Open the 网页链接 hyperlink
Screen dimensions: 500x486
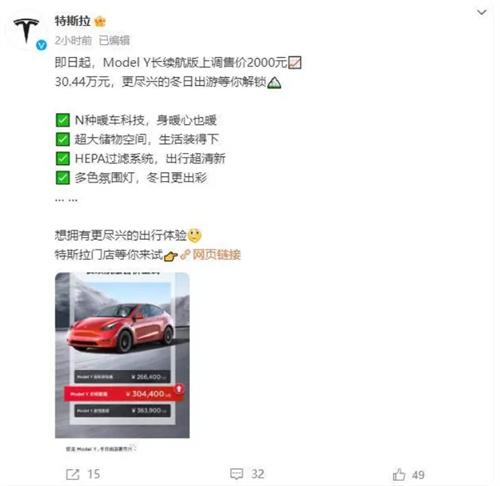(x=217, y=255)
